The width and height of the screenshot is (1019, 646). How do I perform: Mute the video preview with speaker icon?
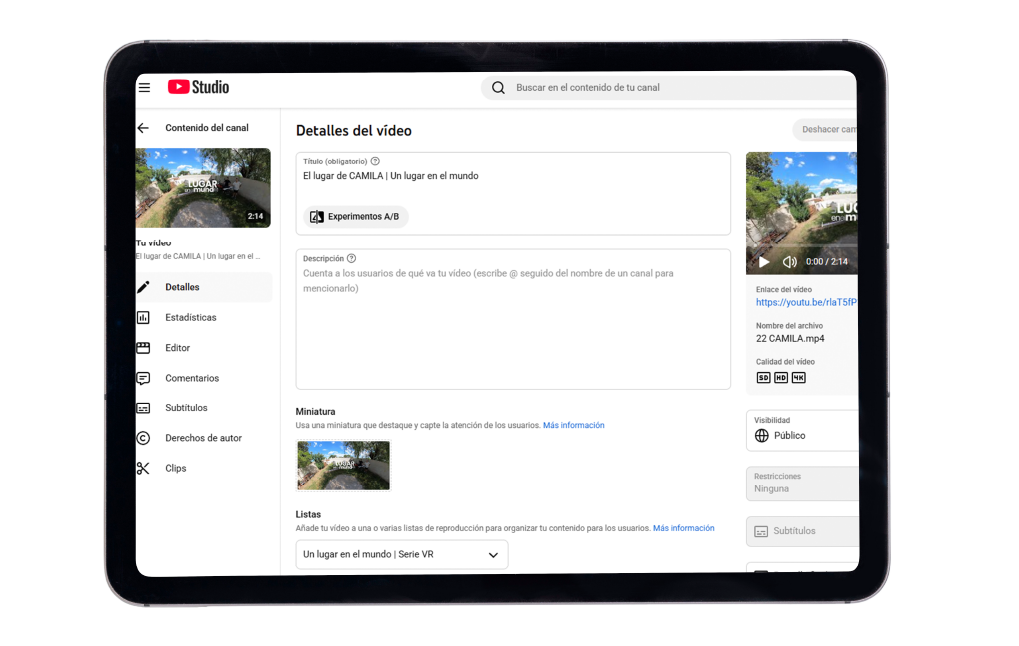(x=789, y=262)
